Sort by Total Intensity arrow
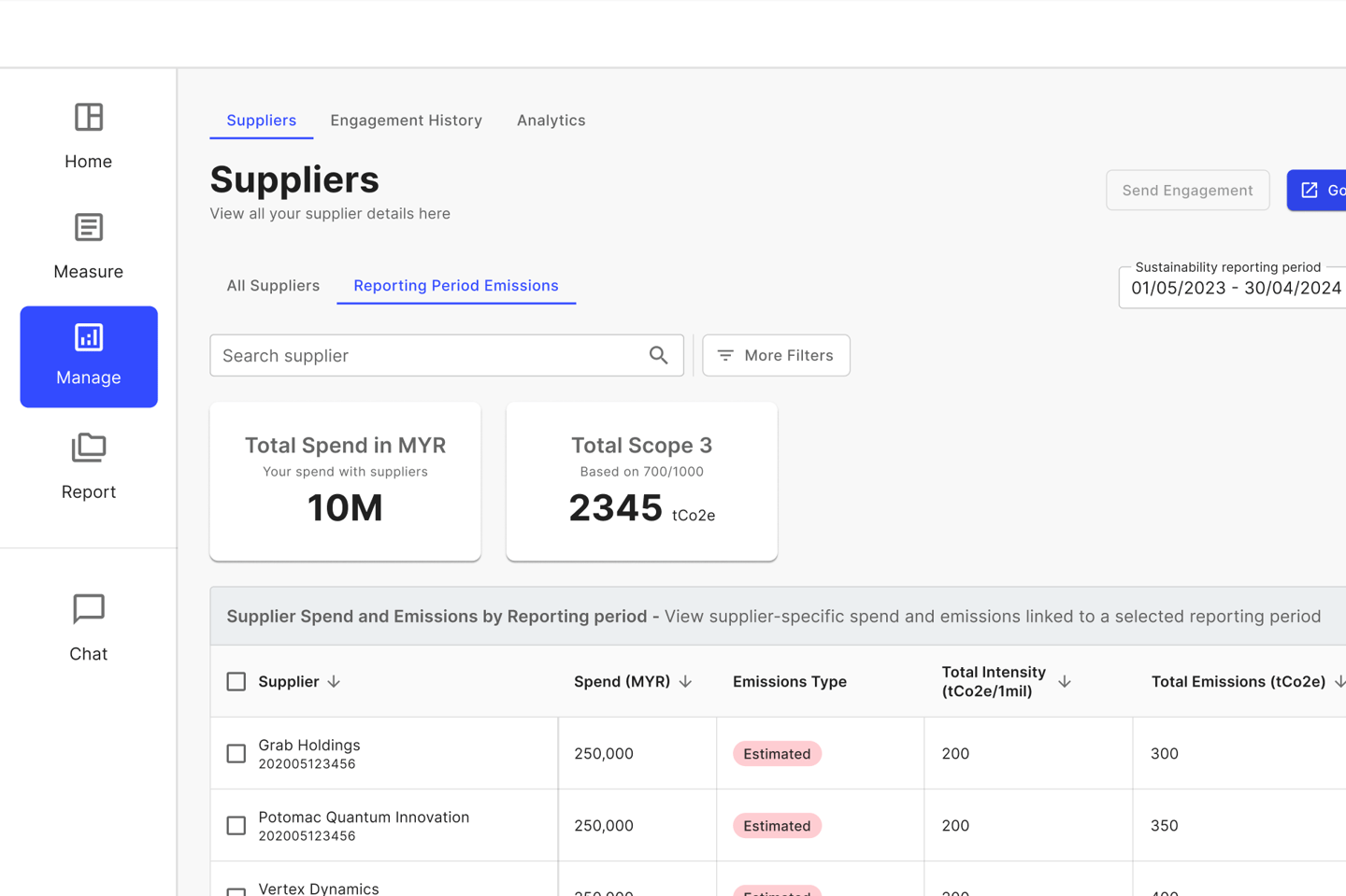1346x896 pixels. click(1064, 682)
